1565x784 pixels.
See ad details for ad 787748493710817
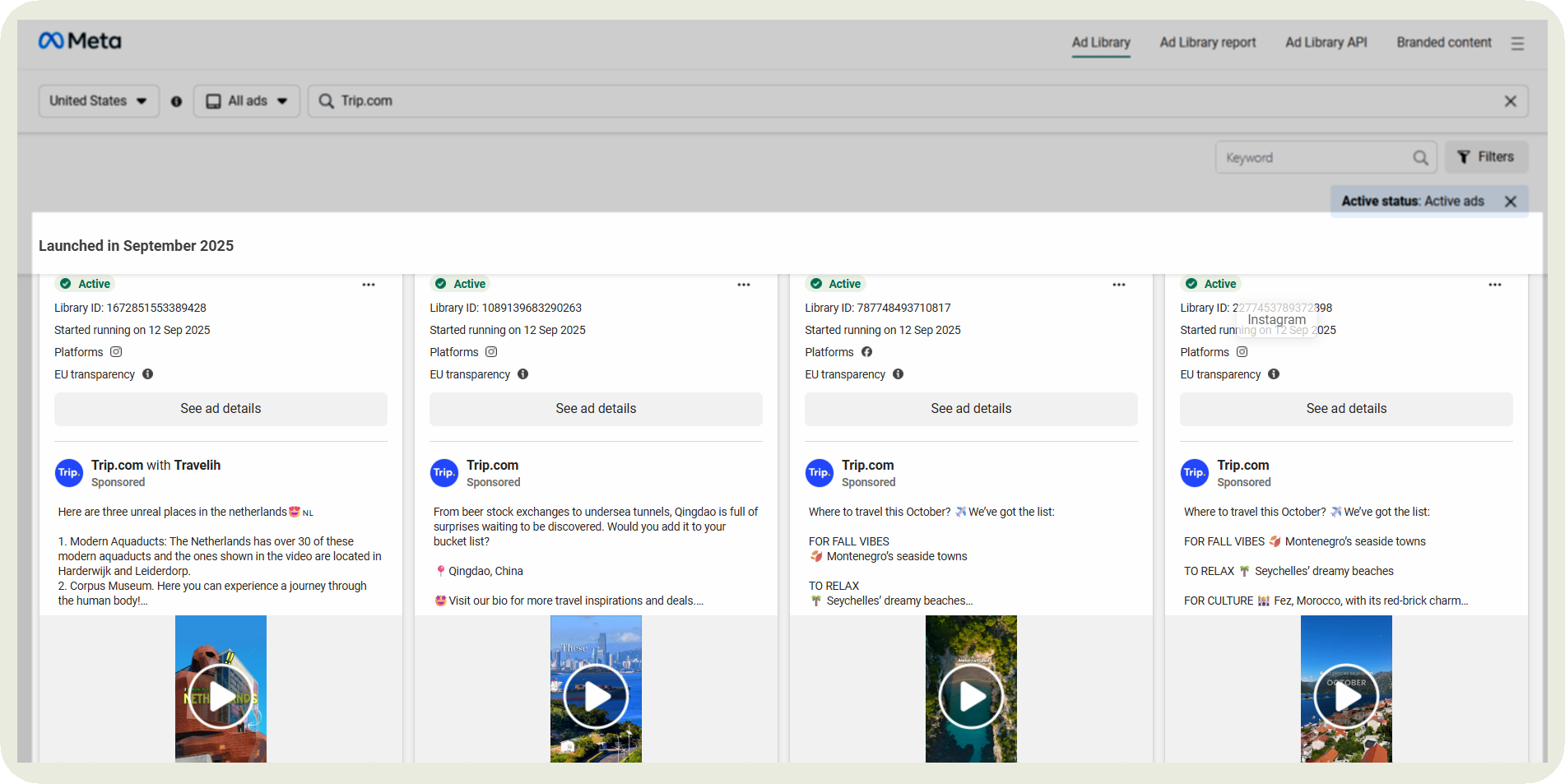971,409
